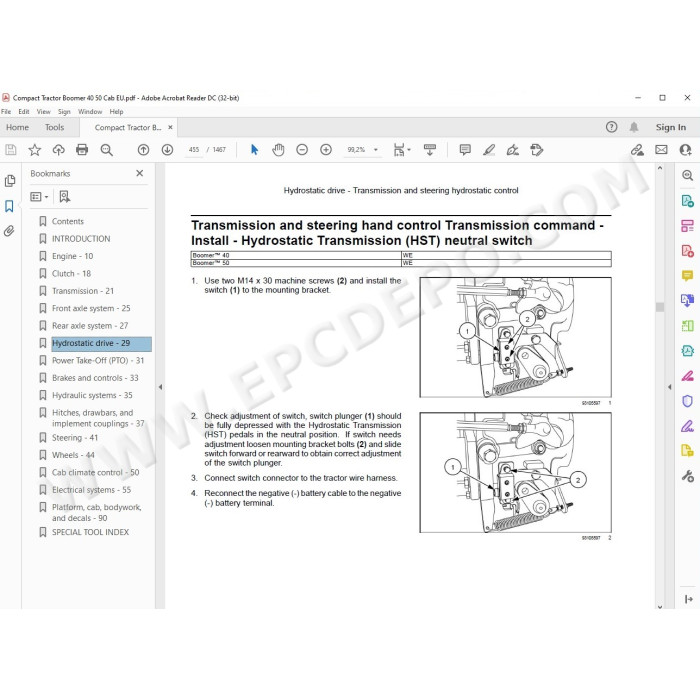
Task: Open the attachments paperclip panel
Action: [9, 231]
